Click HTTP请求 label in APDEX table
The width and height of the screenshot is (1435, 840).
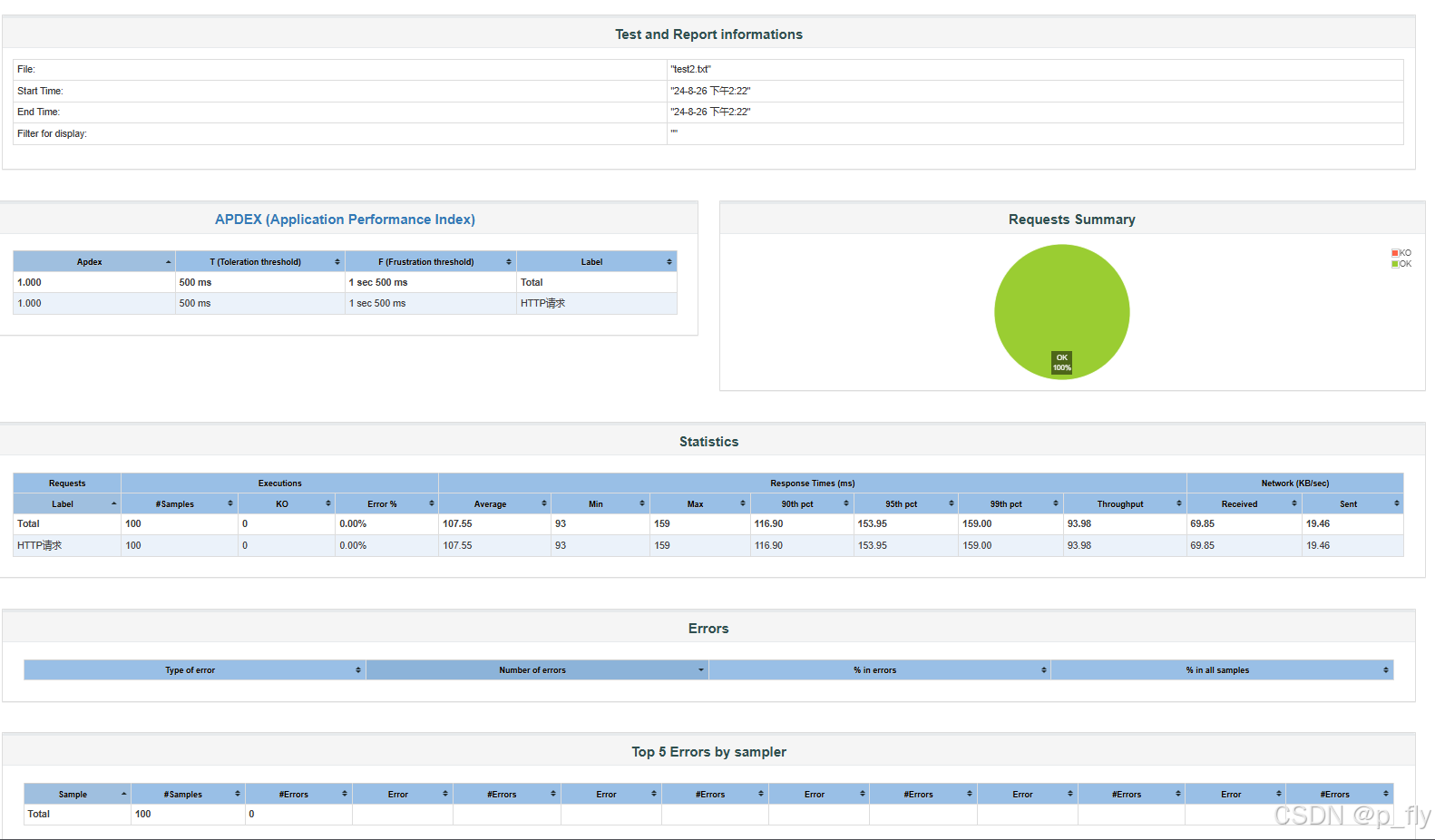542,303
